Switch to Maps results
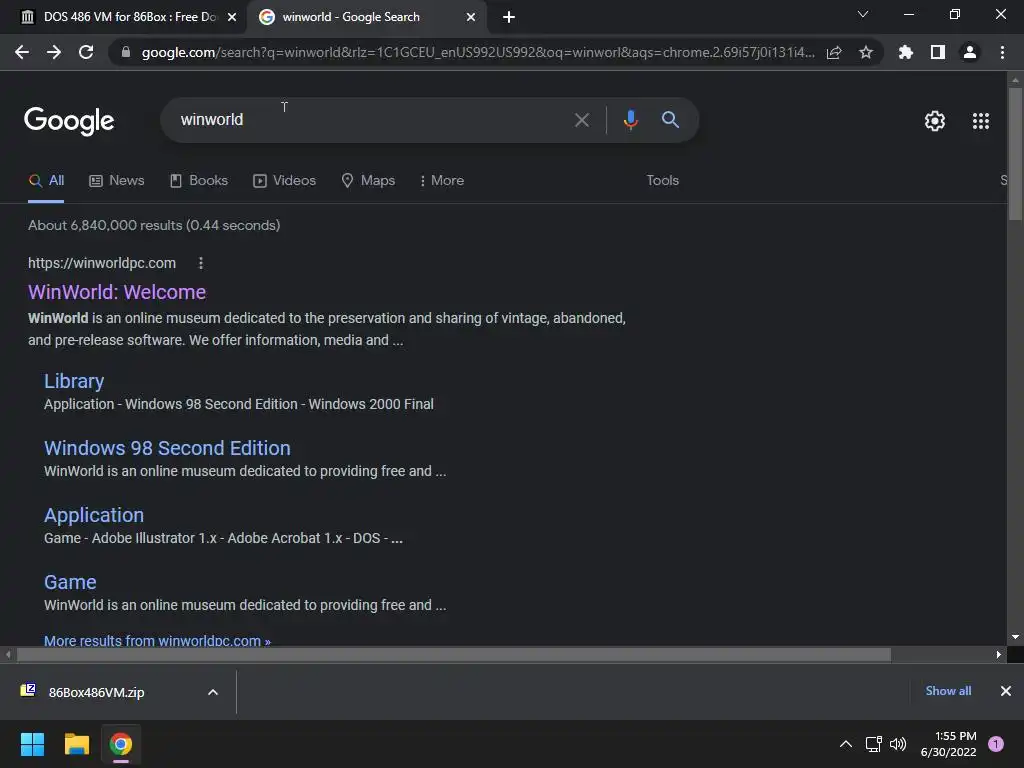 point(368,180)
